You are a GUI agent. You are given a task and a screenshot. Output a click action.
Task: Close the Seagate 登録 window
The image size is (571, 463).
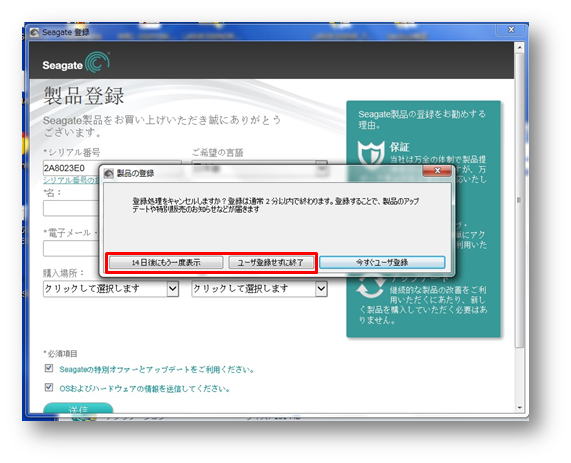(x=511, y=30)
